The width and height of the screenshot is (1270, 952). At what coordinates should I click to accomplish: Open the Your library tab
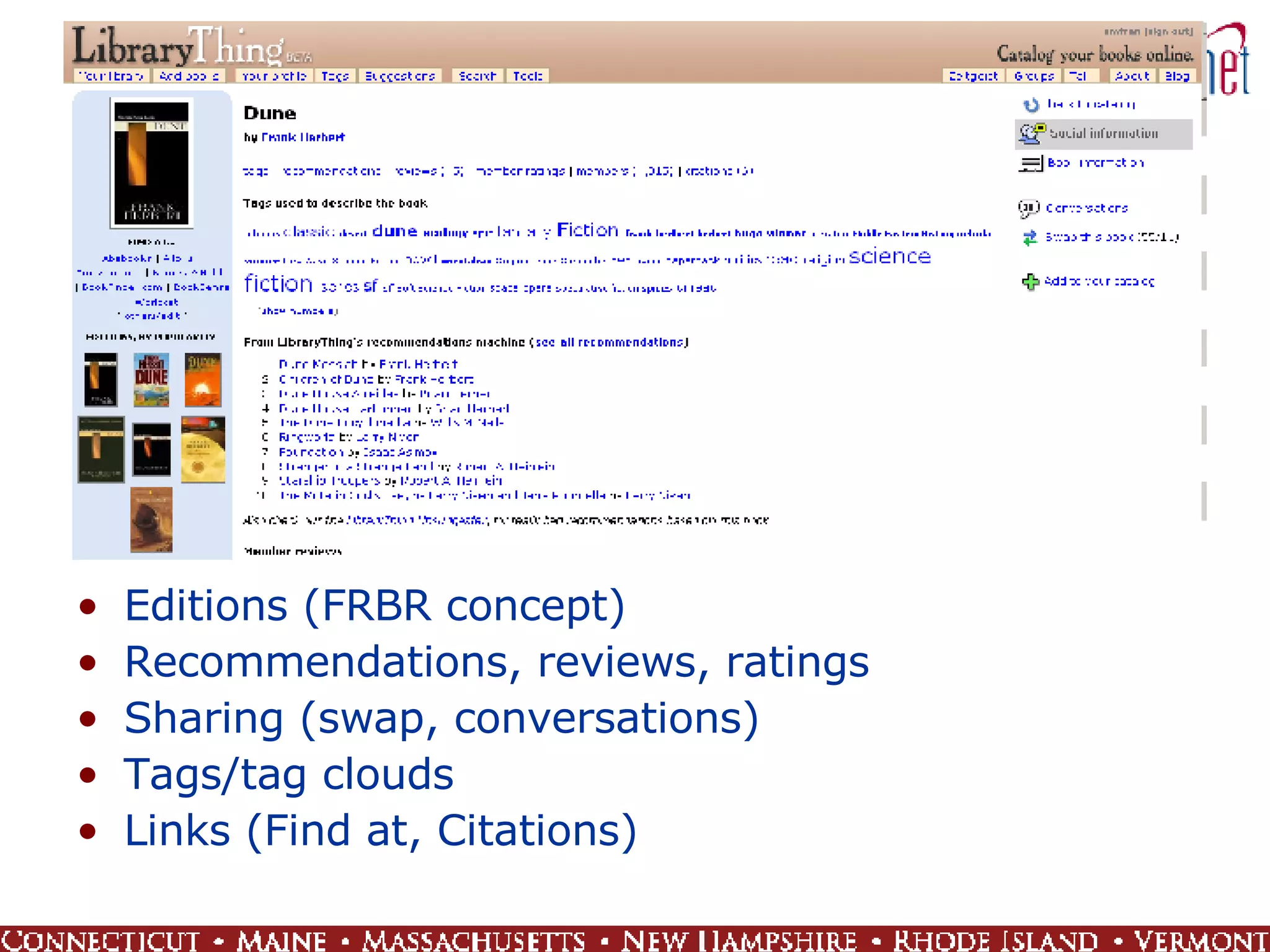(x=111, y=76)
